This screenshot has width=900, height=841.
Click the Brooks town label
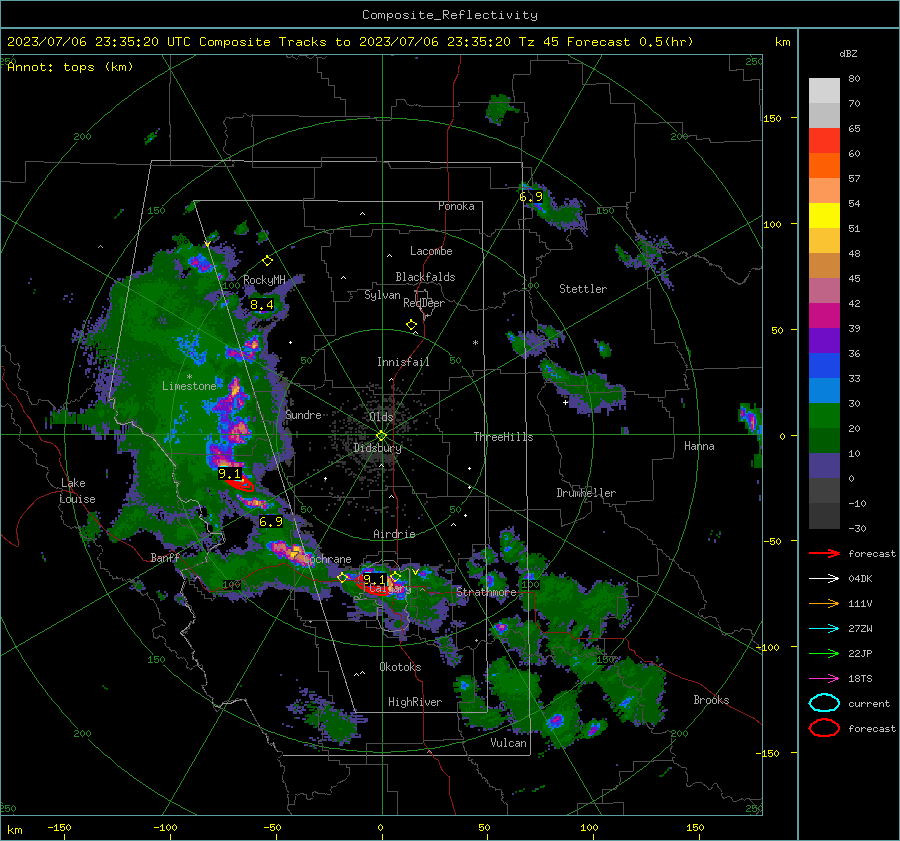tap(711, 700)
